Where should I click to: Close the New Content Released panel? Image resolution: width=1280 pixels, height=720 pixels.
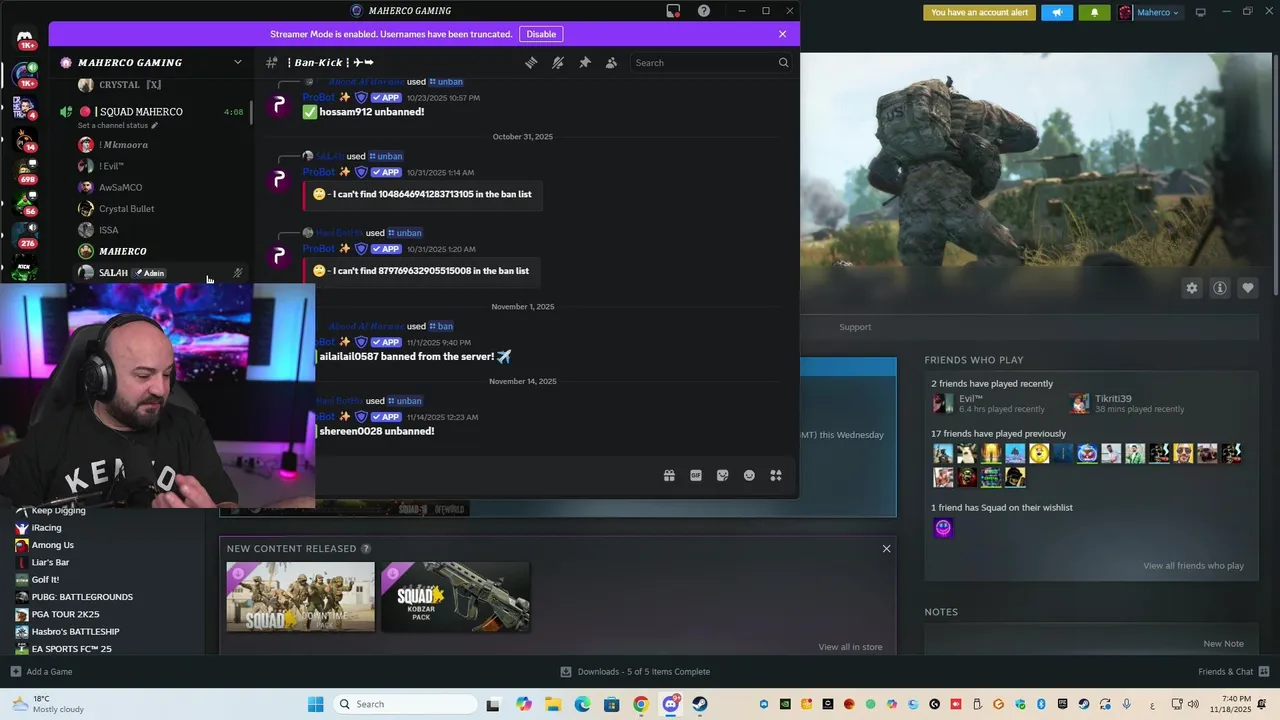[886, 549]
